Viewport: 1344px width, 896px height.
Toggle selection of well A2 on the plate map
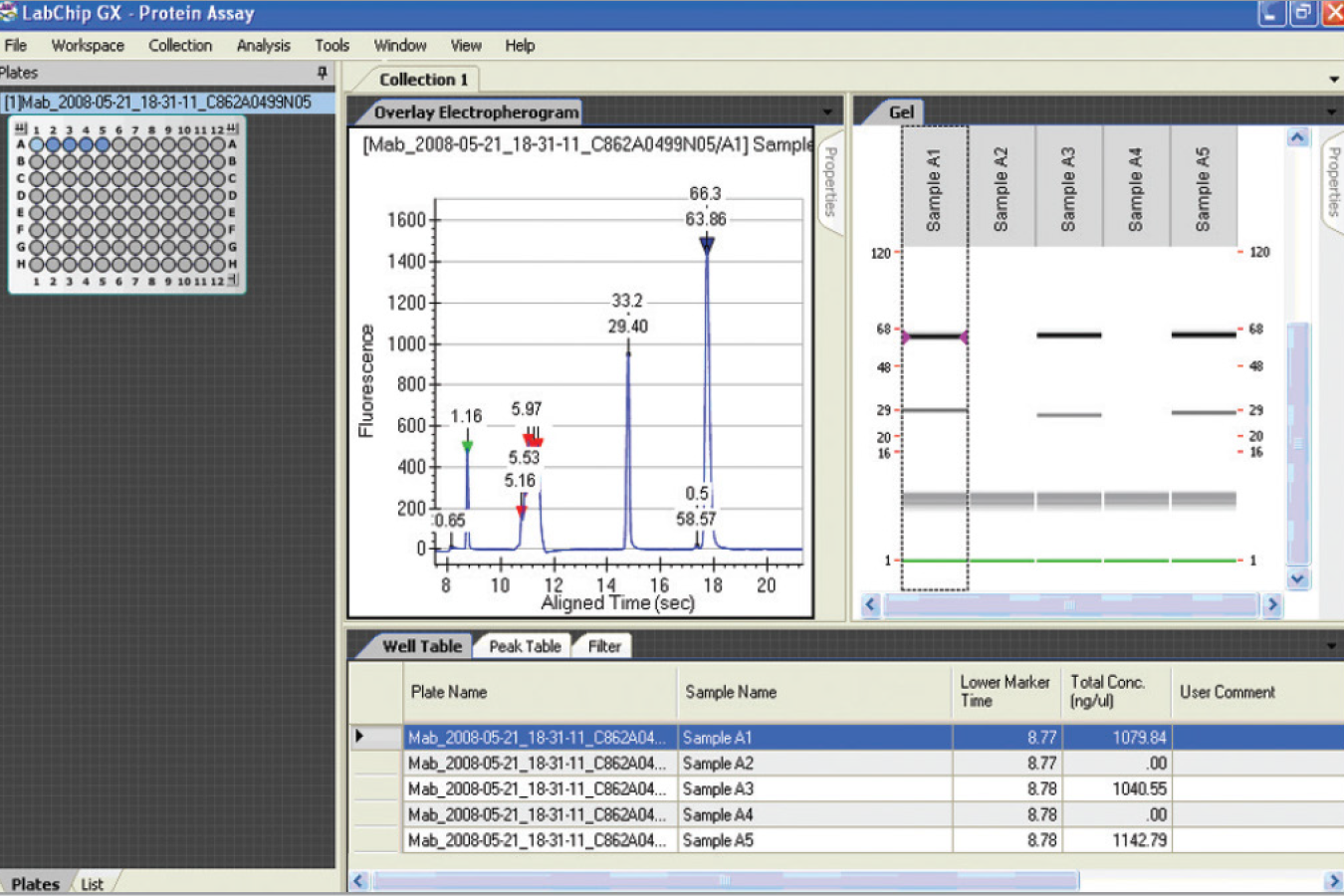coord(53,143)
